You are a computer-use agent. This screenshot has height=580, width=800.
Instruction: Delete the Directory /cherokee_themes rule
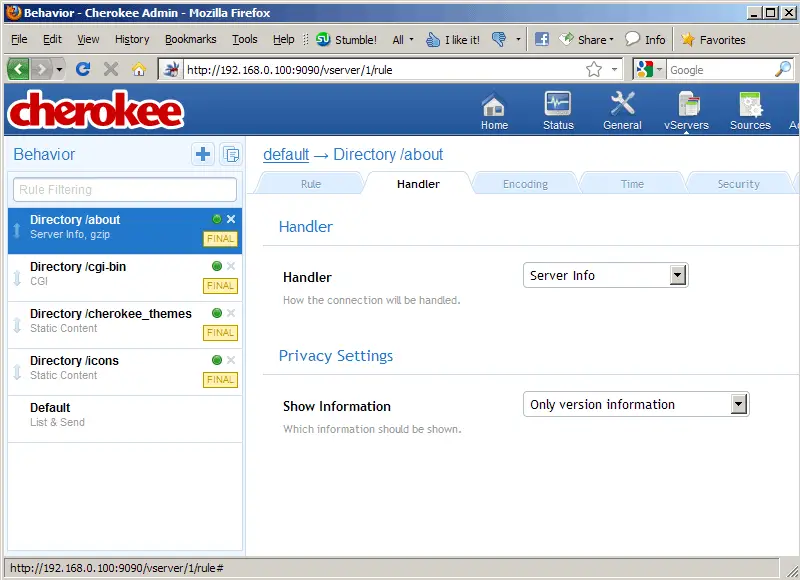click(231, 313)
